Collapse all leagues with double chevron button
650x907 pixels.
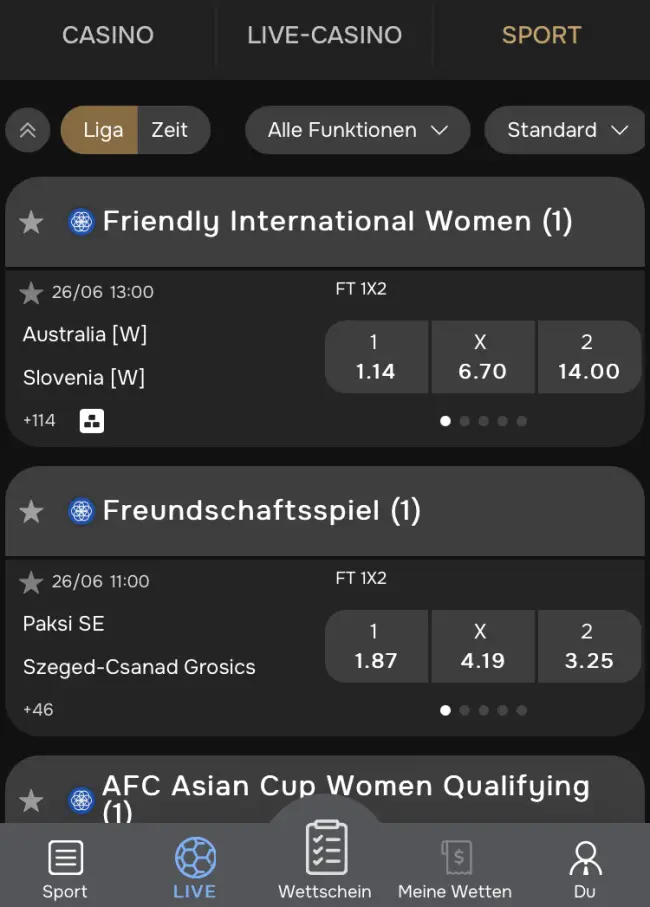pos(27,130)
